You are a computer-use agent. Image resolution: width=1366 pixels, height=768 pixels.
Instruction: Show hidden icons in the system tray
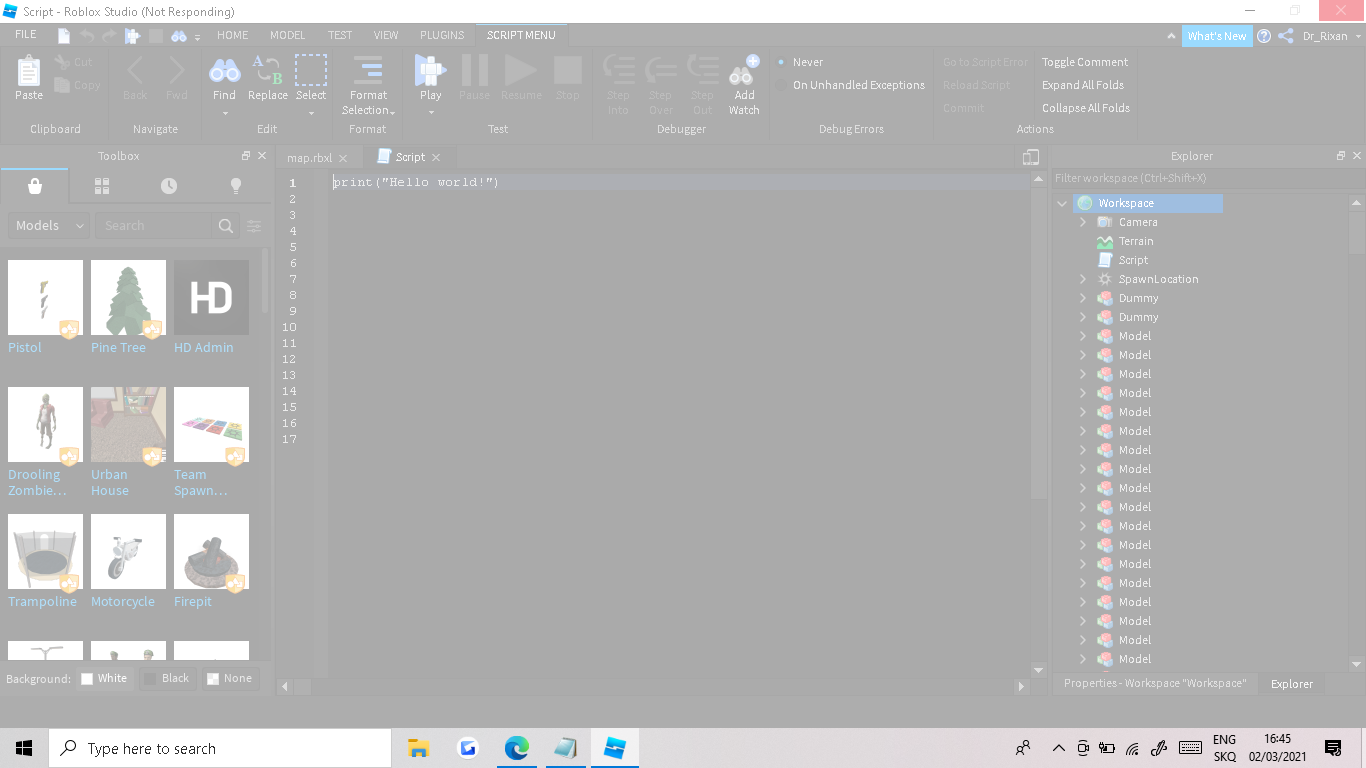(x=1058, y=748)
